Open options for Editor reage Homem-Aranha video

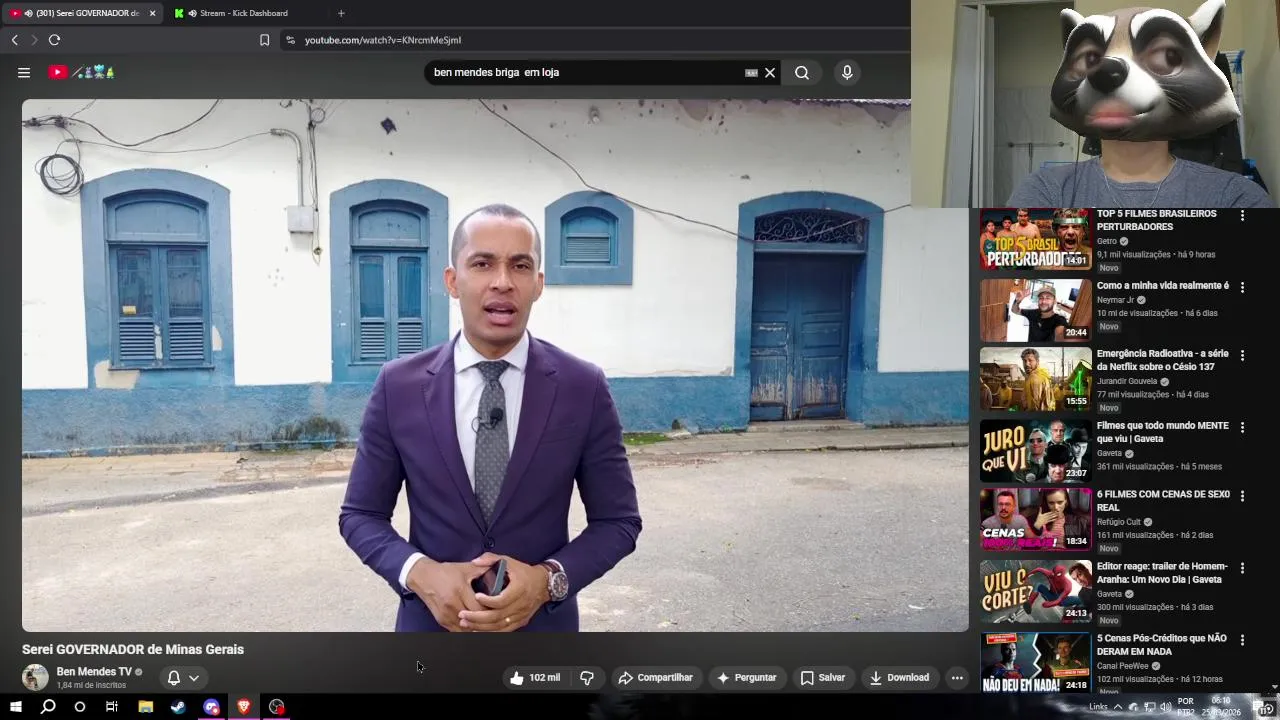coord(1242,567)
